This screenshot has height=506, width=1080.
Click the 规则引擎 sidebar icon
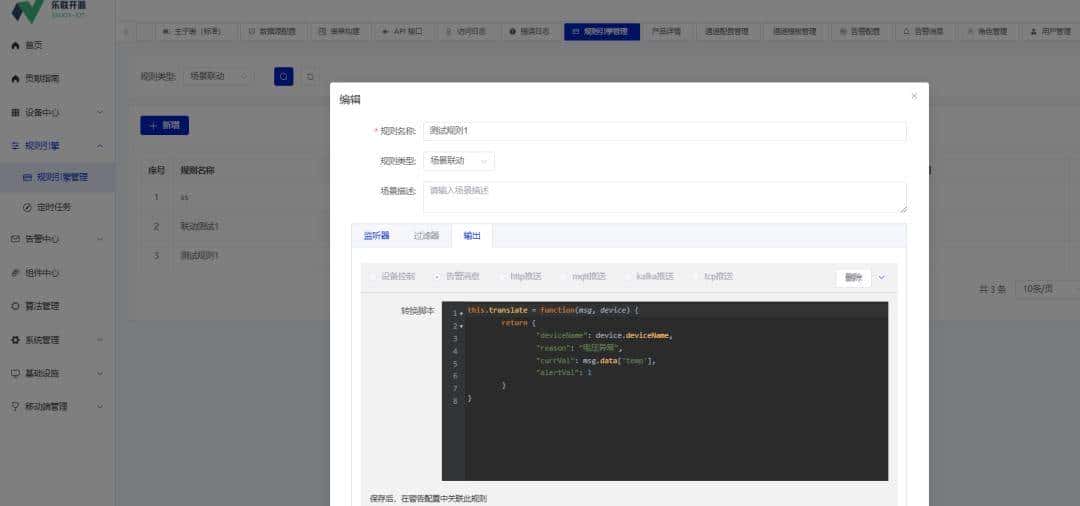pyautogui.click(x=15, y=146)
